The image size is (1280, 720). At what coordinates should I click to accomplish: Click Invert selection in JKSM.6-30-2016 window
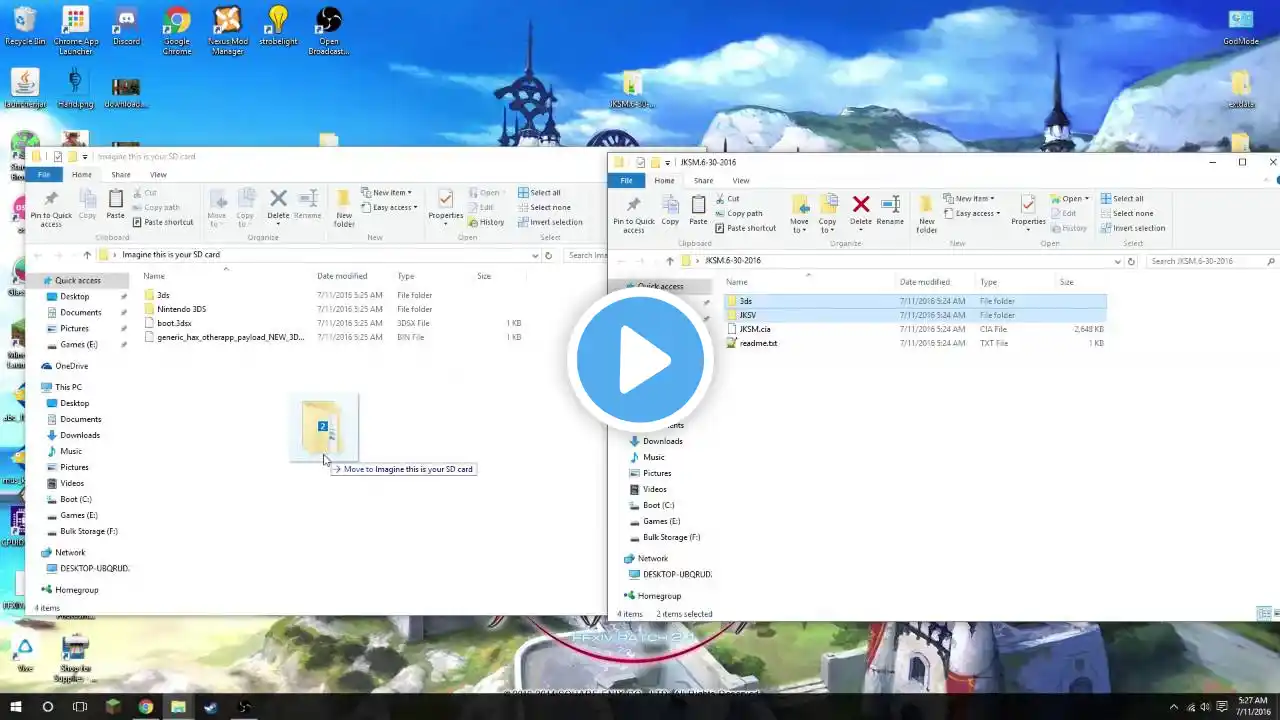click(x=1133, y=228)
